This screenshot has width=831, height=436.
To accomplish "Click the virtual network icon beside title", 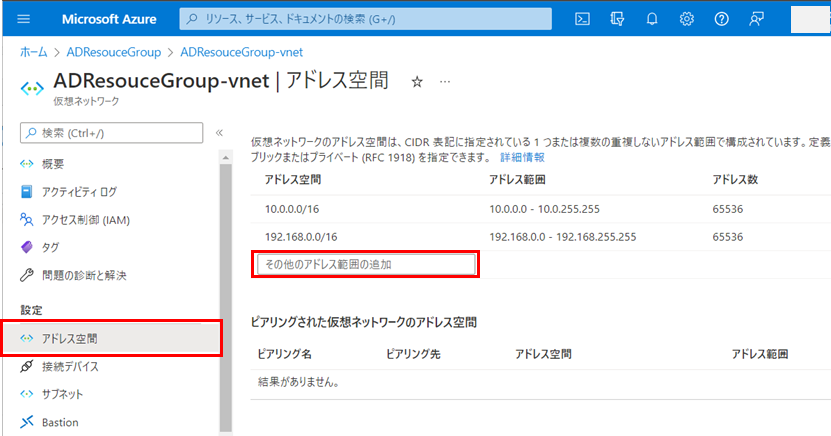I will coord(32,88).
